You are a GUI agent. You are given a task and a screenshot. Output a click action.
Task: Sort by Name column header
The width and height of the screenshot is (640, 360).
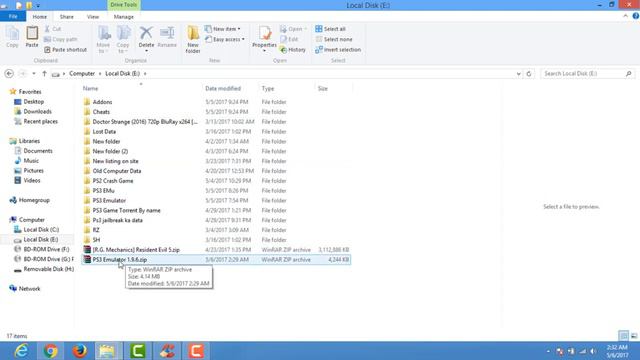[x=141, y=88]
